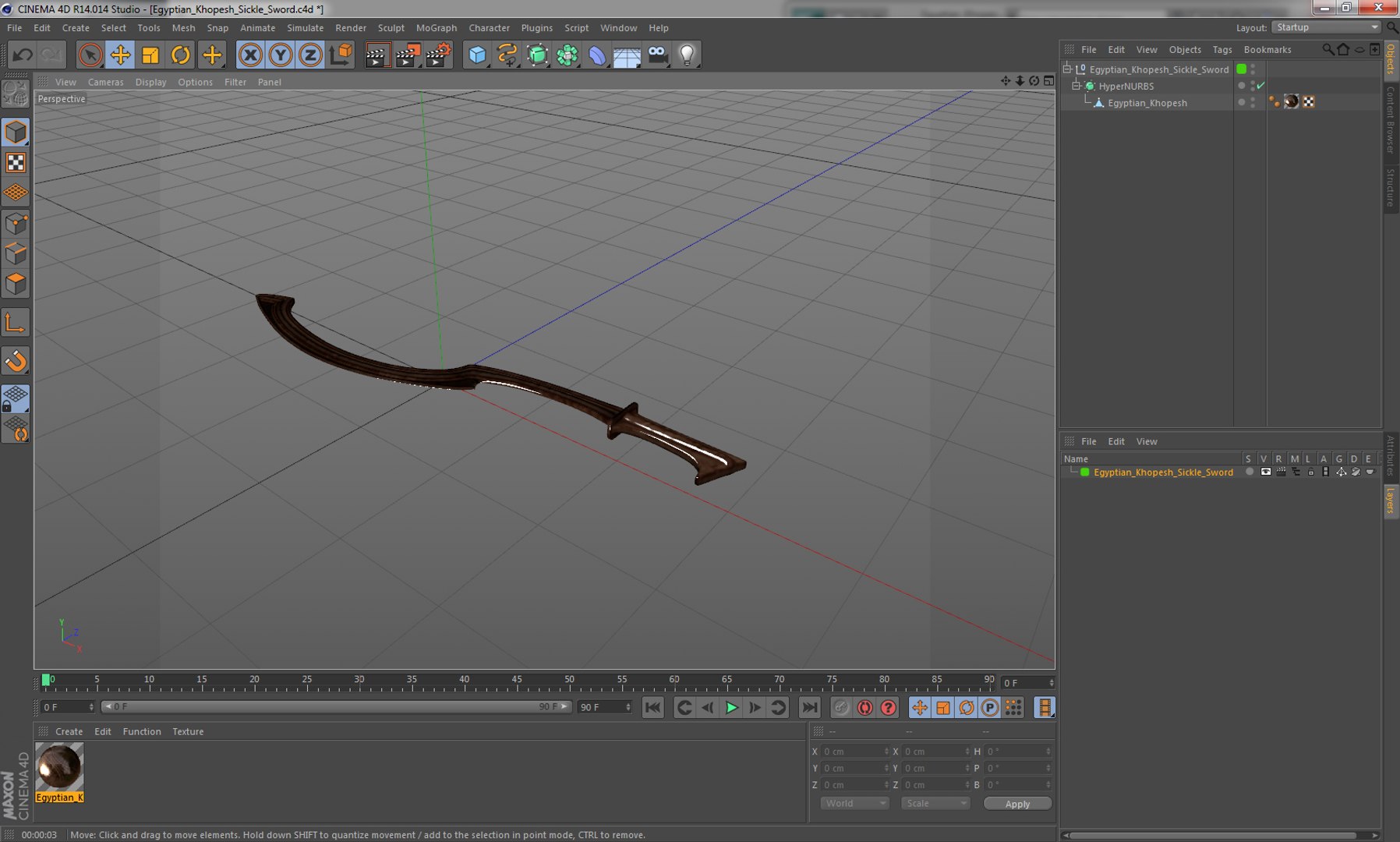1400x842 pixels.
Task: Toggle layer view eye for Egyptian_Khopesh_Sickle_Sword
Action: (1265, 472)
